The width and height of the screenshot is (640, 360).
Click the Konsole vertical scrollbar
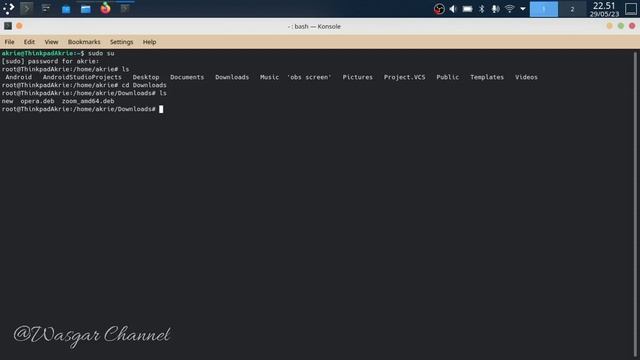(x=635, y=204)
